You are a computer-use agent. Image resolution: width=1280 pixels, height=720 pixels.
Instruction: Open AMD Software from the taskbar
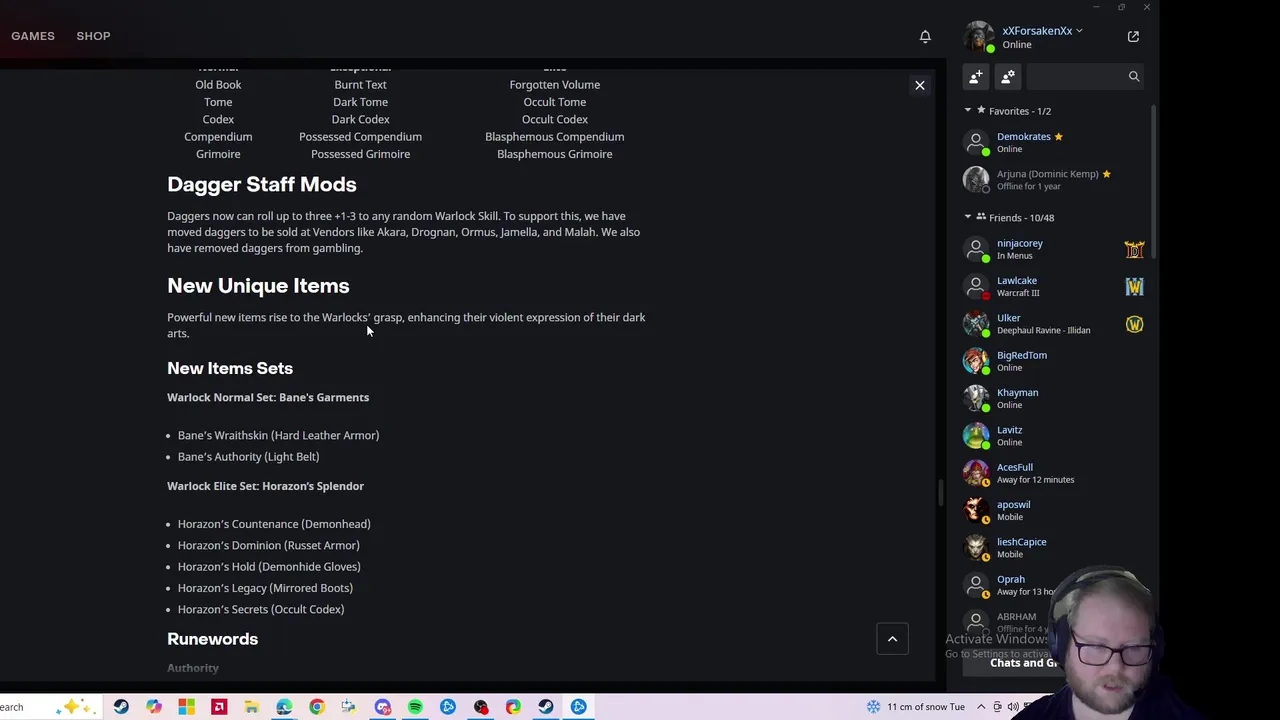(x=219, y=707)
